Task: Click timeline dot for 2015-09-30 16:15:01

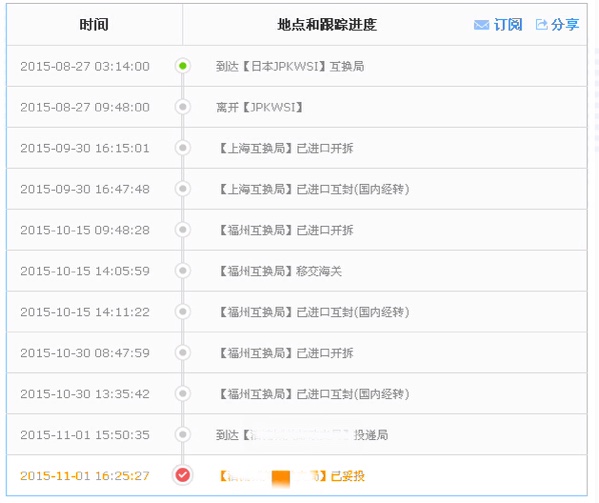Action: point(183,147)
